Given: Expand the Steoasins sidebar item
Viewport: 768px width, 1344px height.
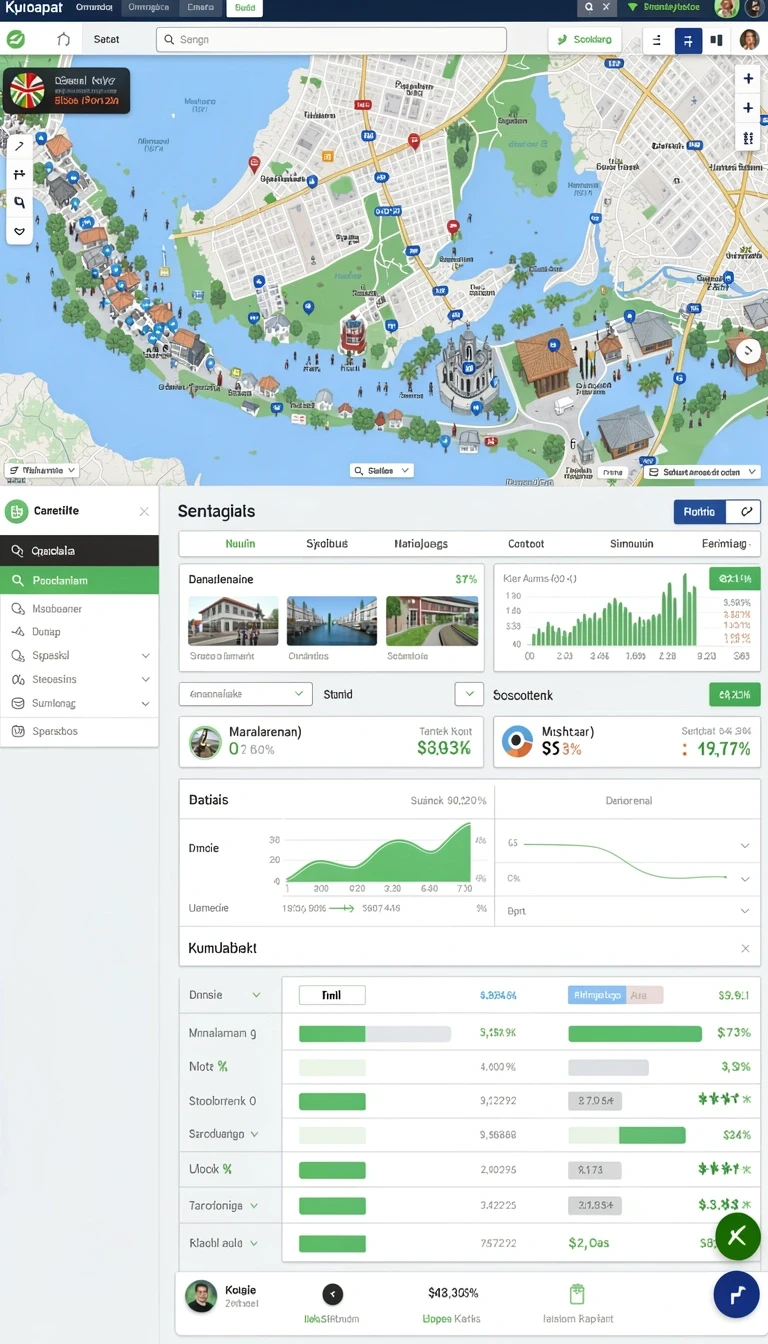Looking at the screenshot, I should [x=146, y=680].
